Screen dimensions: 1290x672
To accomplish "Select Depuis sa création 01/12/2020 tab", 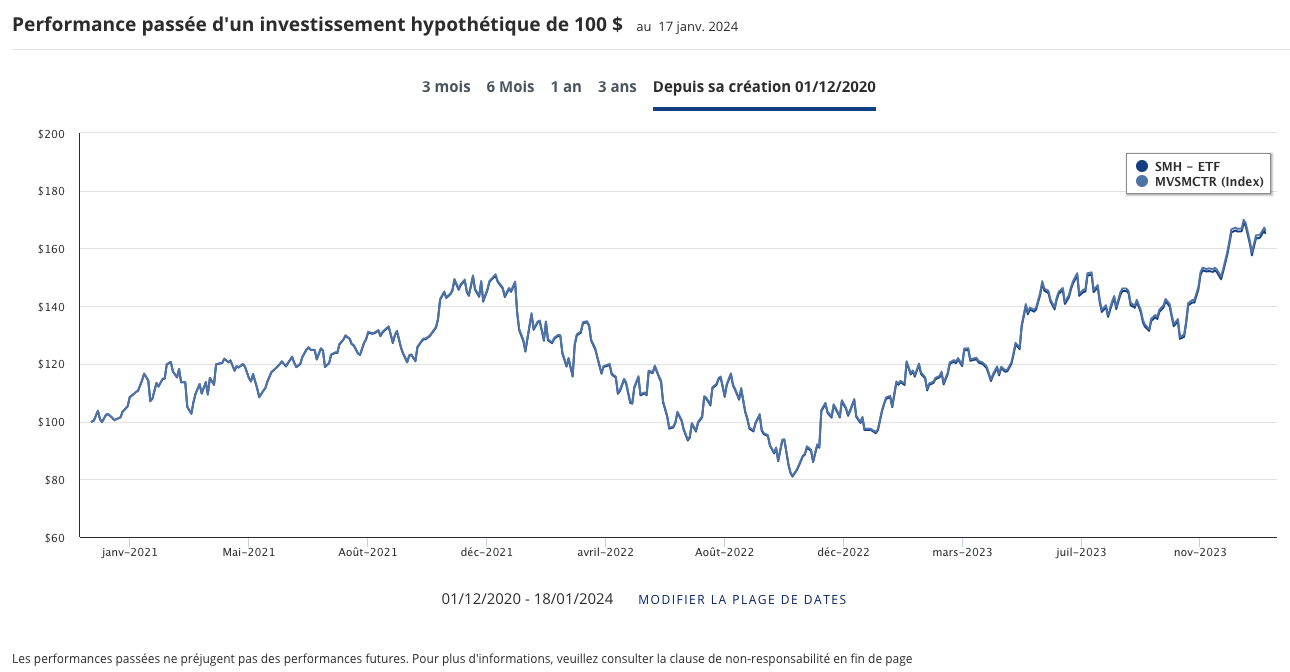I will coord(764,87).
